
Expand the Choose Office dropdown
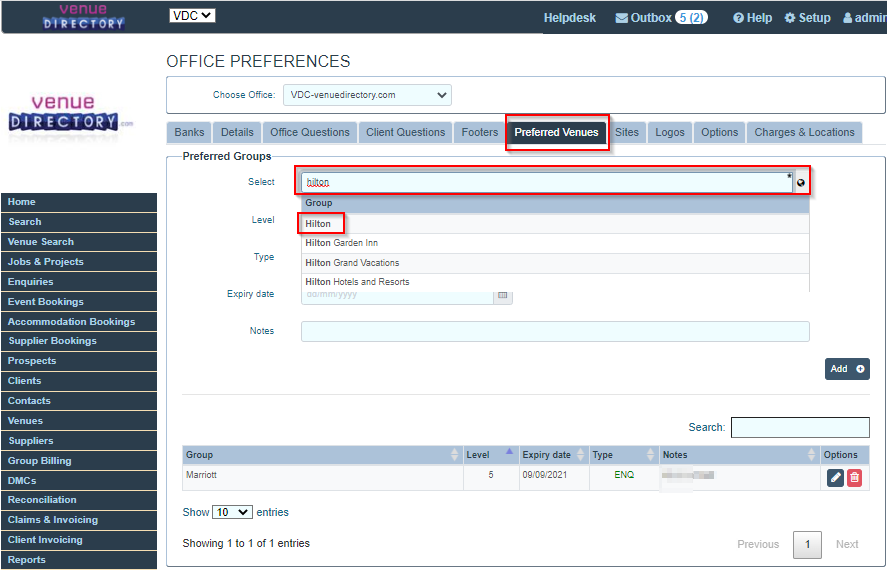pos(367,95)
